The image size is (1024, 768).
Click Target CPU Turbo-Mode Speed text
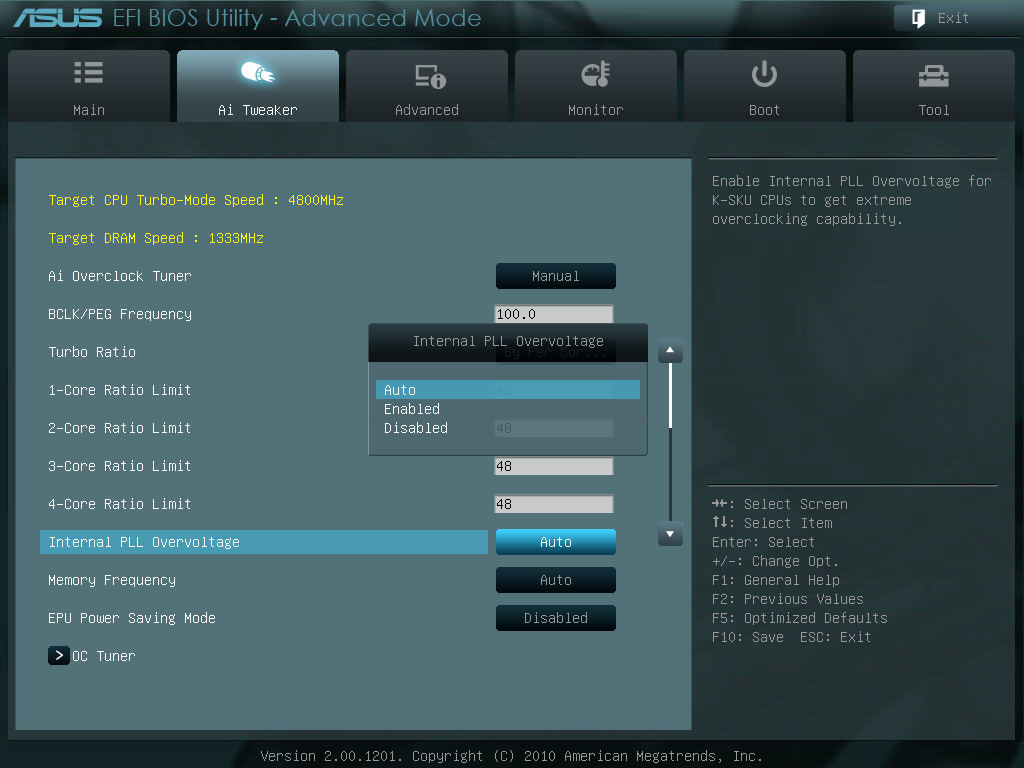(196, 200)
